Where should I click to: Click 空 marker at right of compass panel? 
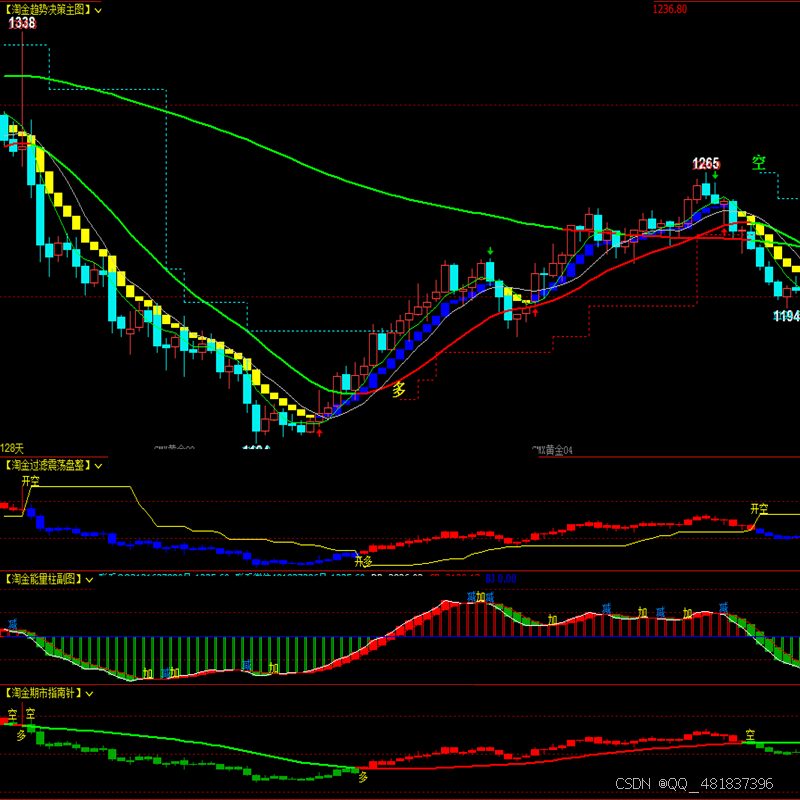pos(750,735)
